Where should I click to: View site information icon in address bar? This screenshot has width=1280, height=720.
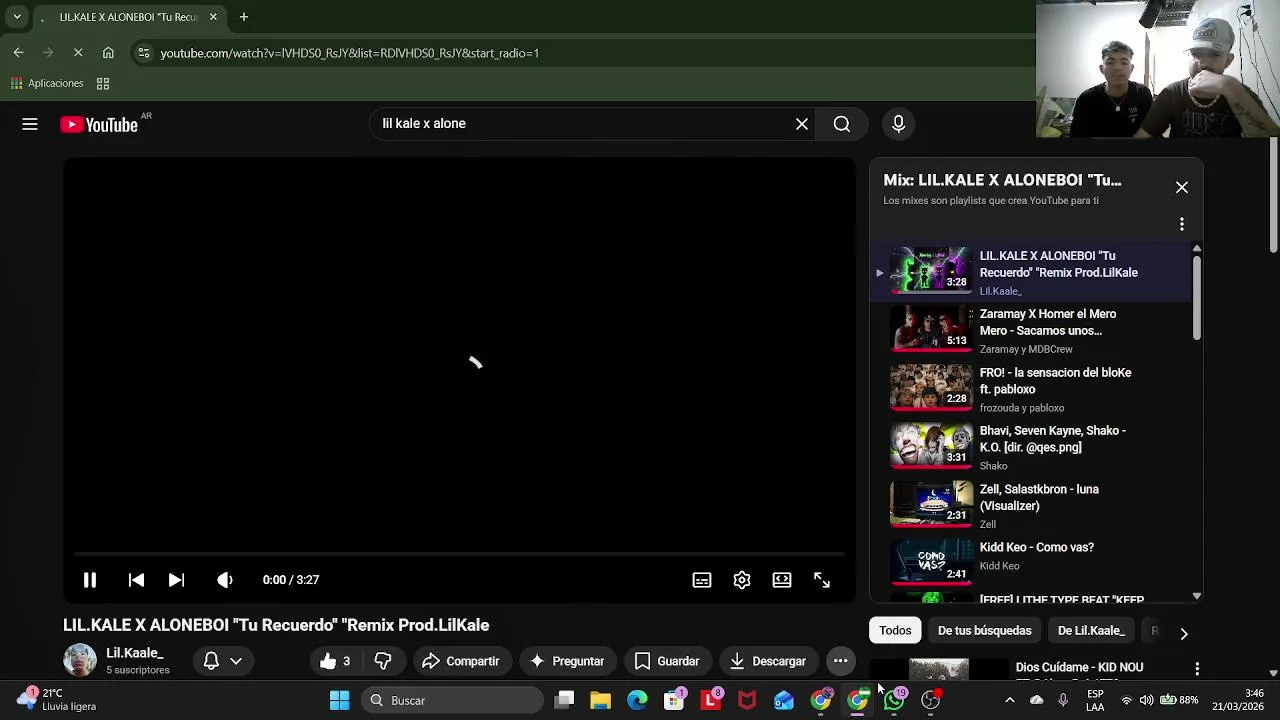tap(143, 53)
